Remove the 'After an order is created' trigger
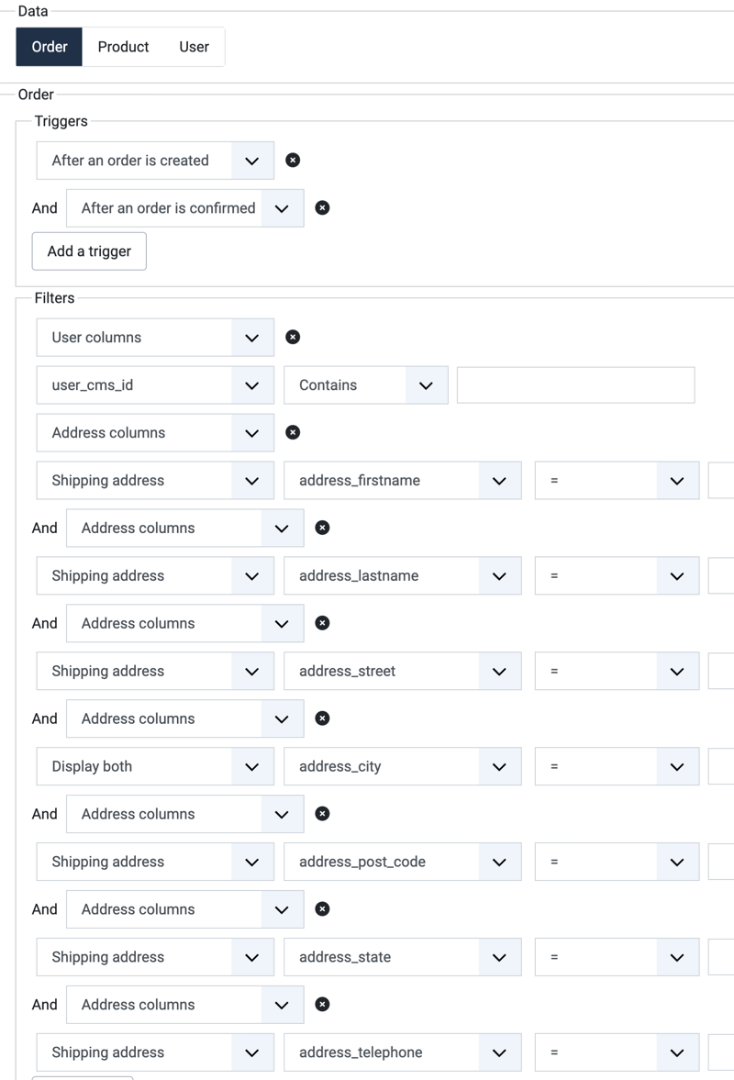Viewport: 734px width, 1080px height. [293, 160]
